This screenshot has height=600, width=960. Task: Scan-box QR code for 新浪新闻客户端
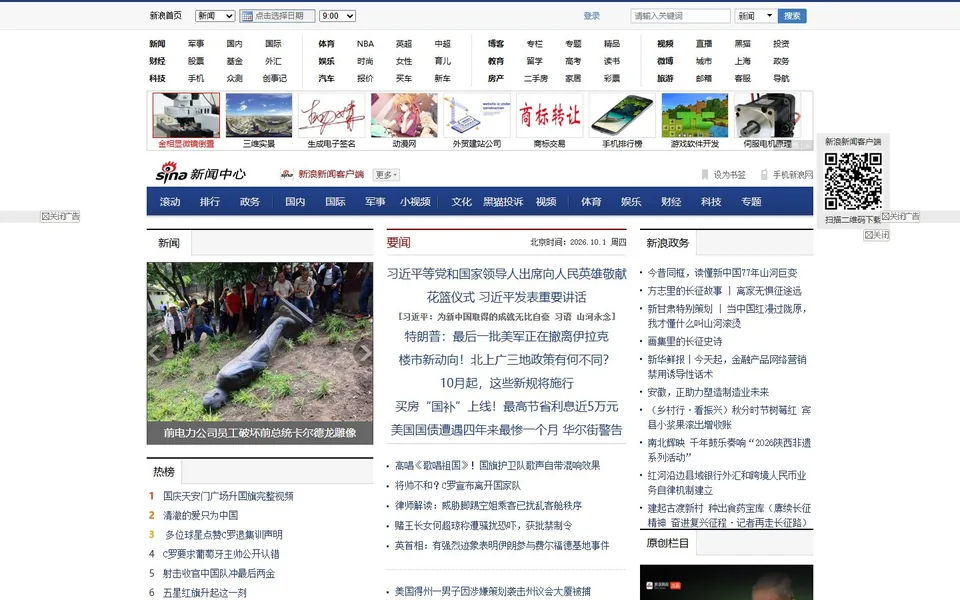tap(853, 181)
